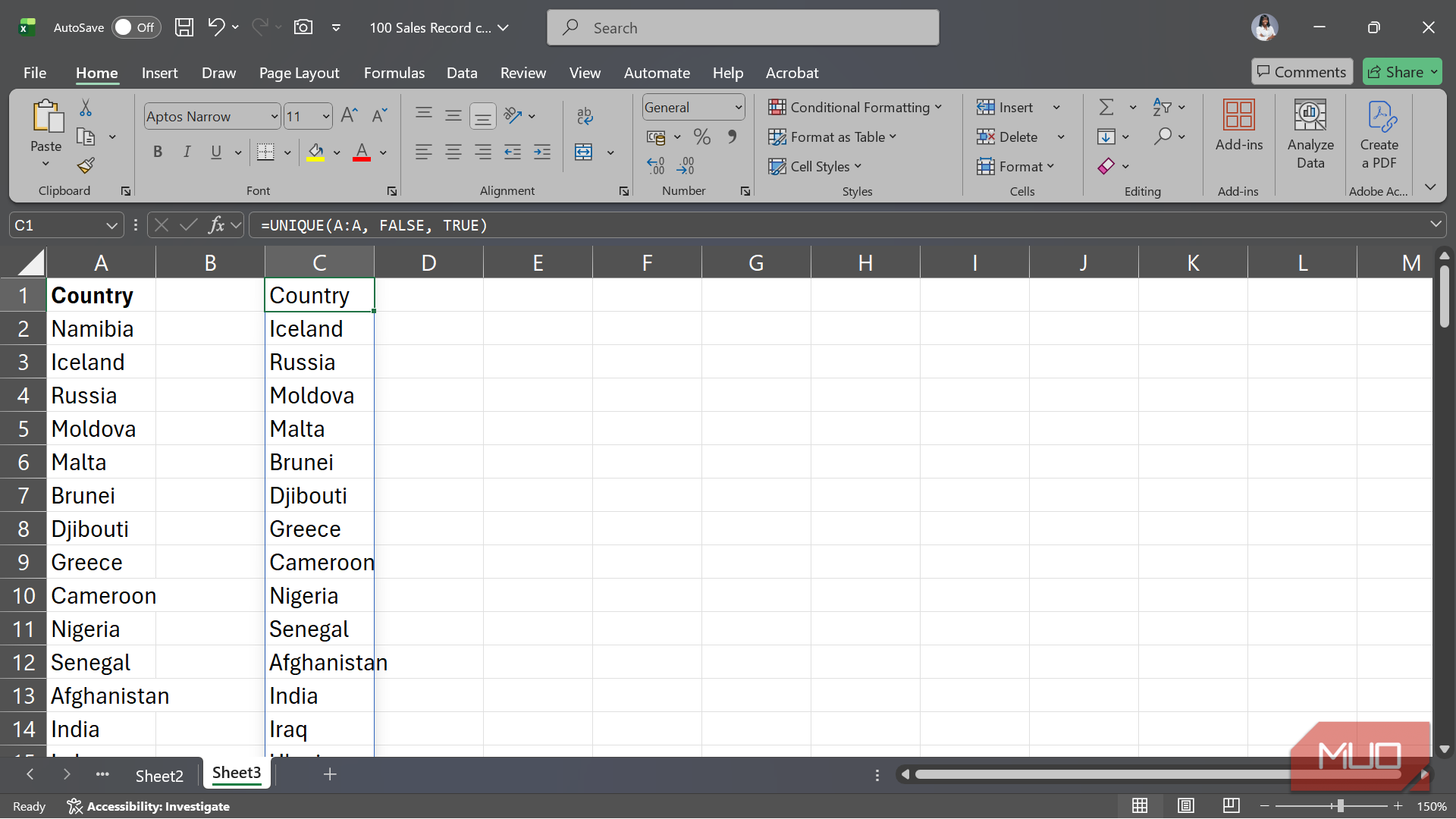Click Accessibility: Investigate in status bar
1456x819 pixels.
pos(149,806)
